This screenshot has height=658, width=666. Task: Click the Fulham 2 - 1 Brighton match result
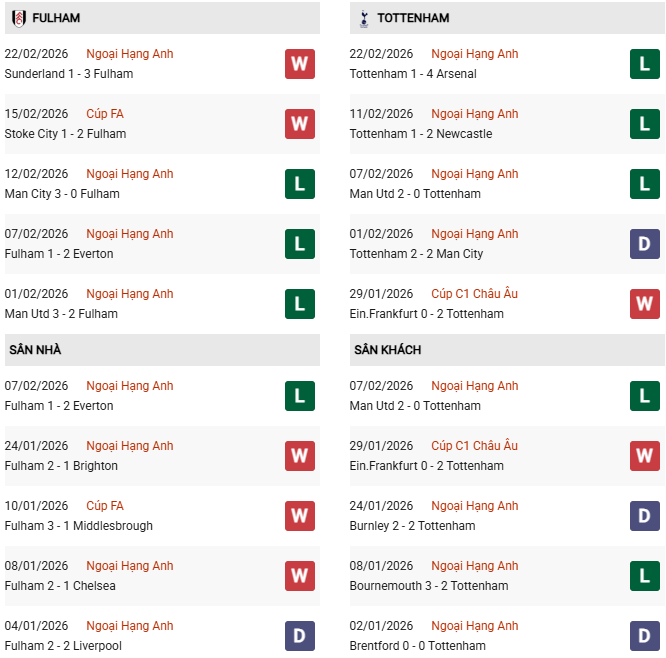point(61,466)
